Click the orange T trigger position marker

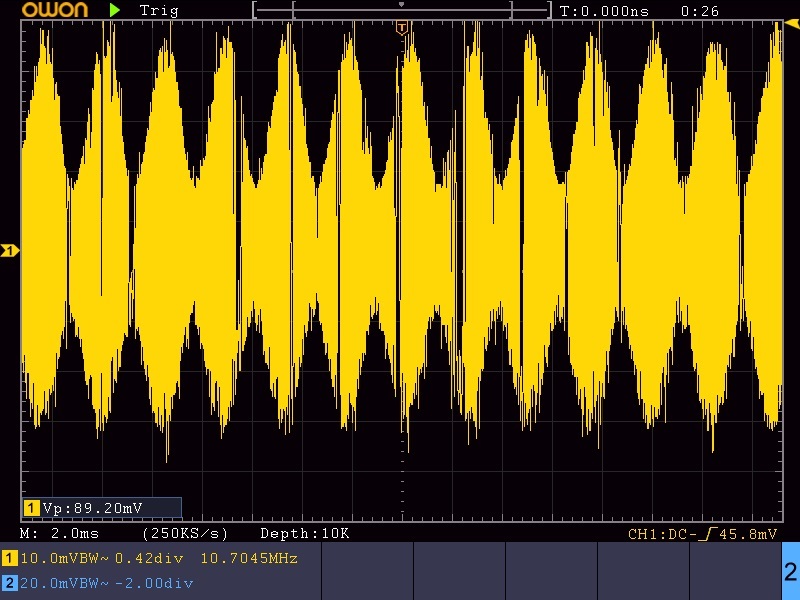[402, 28]
